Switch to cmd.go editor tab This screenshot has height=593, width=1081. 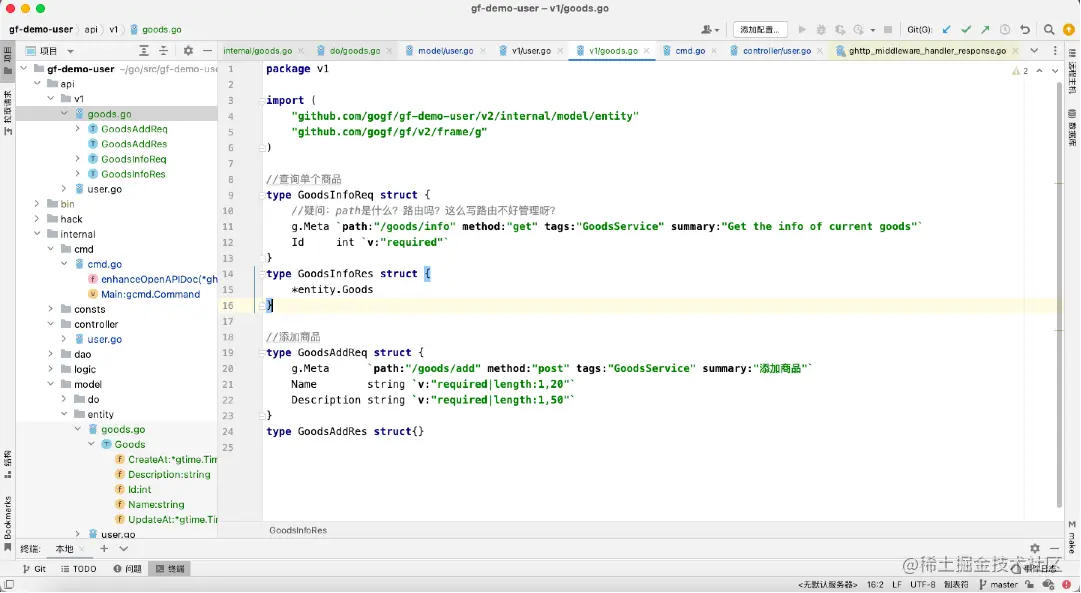coord(689,51)
